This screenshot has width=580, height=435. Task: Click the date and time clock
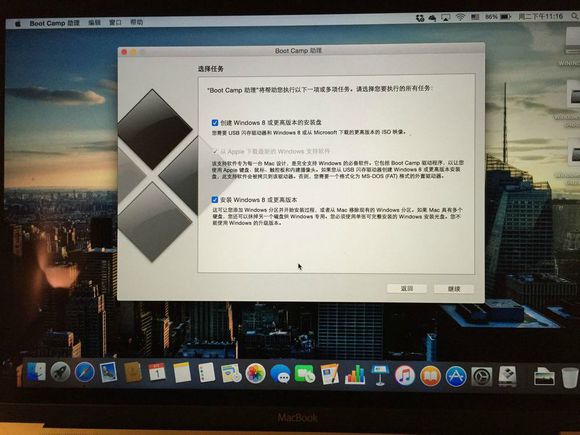[540, 16]
